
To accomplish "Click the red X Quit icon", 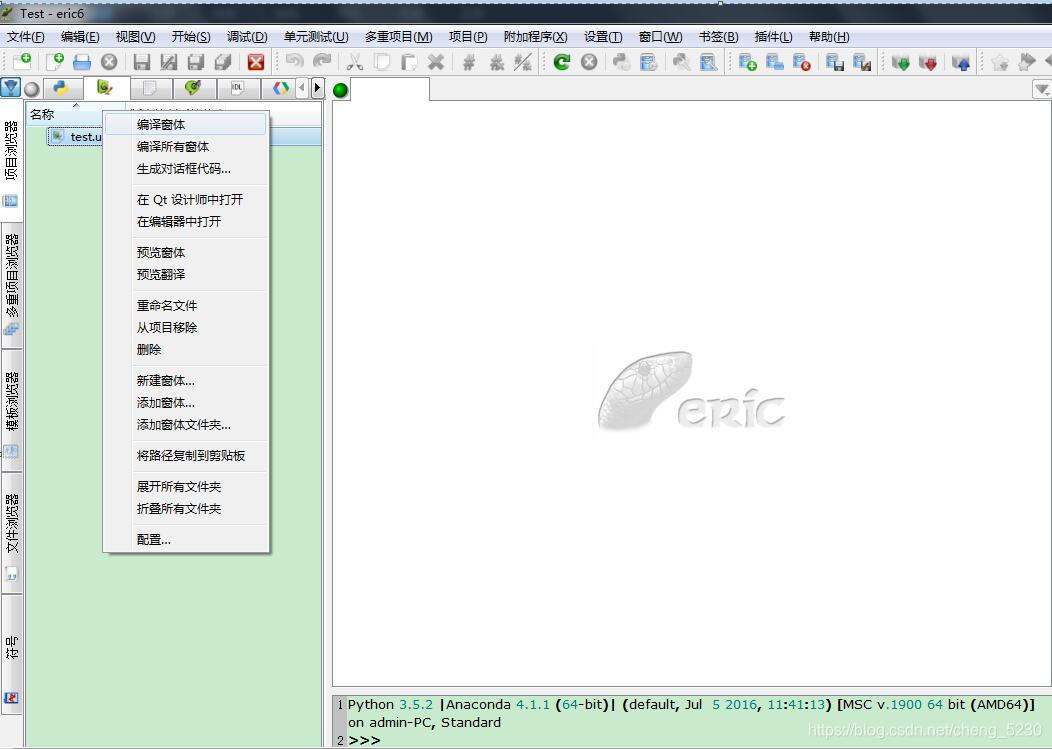I will [x=256, y=62].
